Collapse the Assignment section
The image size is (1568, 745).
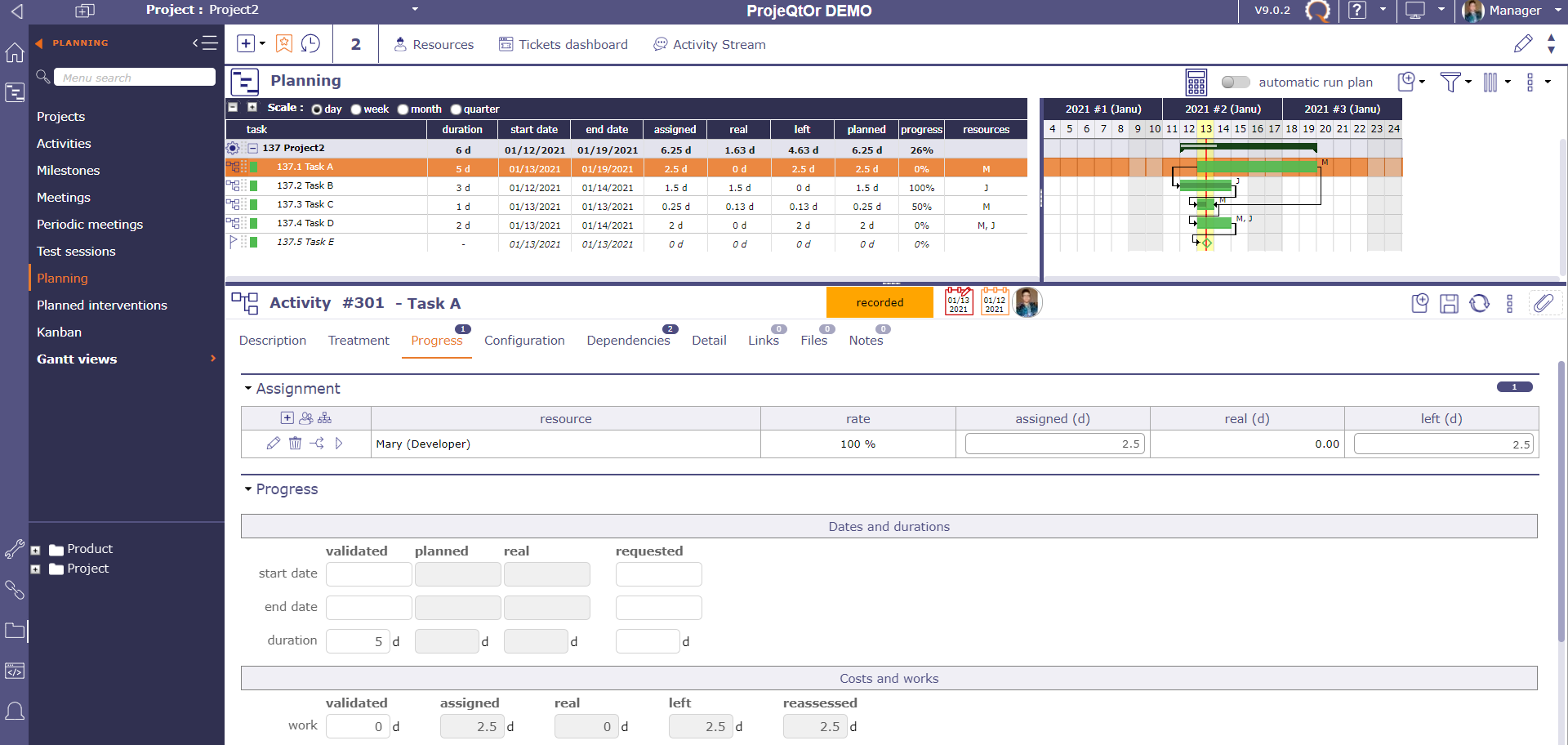(x=248, y=389)
